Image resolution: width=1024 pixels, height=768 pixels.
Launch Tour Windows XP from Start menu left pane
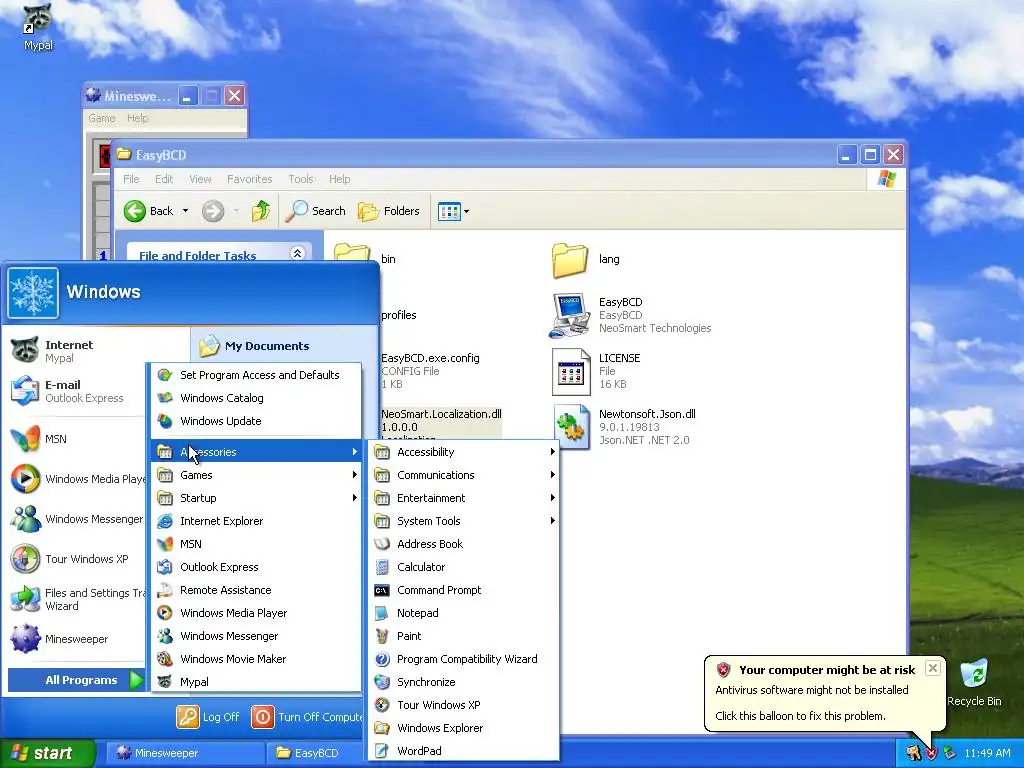click(76, 559)
